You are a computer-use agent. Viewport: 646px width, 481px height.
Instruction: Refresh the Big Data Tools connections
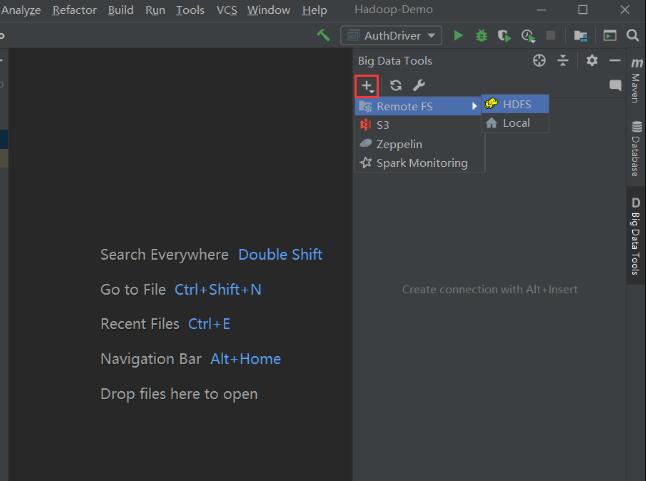[x=396, y=86]
